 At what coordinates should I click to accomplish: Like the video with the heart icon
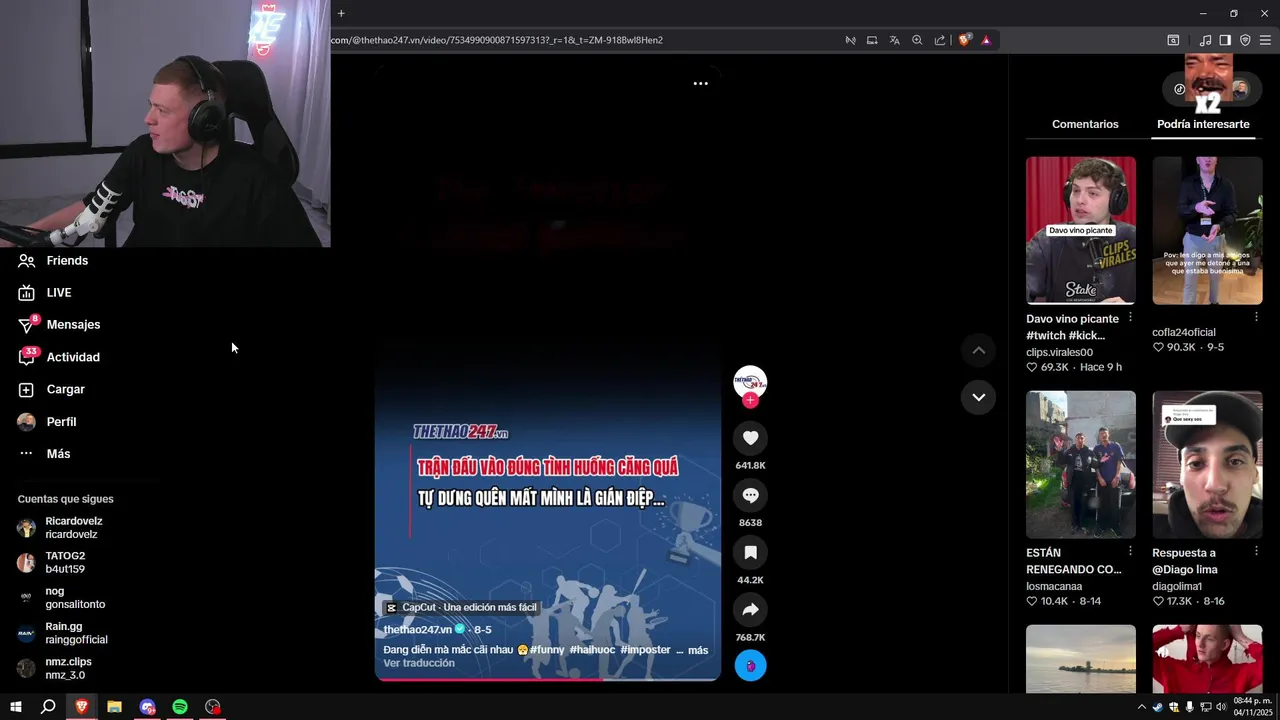point(750,438)
